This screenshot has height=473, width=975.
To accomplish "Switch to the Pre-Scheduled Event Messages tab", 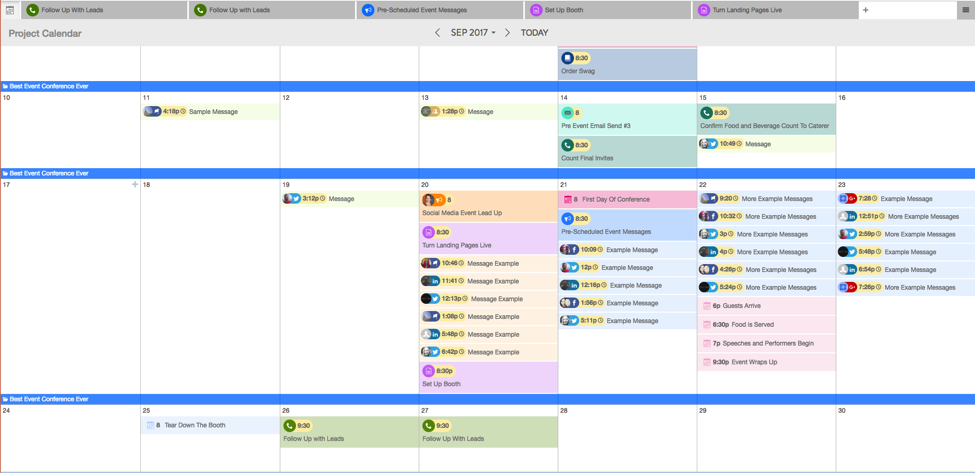I will coord(421,10).
